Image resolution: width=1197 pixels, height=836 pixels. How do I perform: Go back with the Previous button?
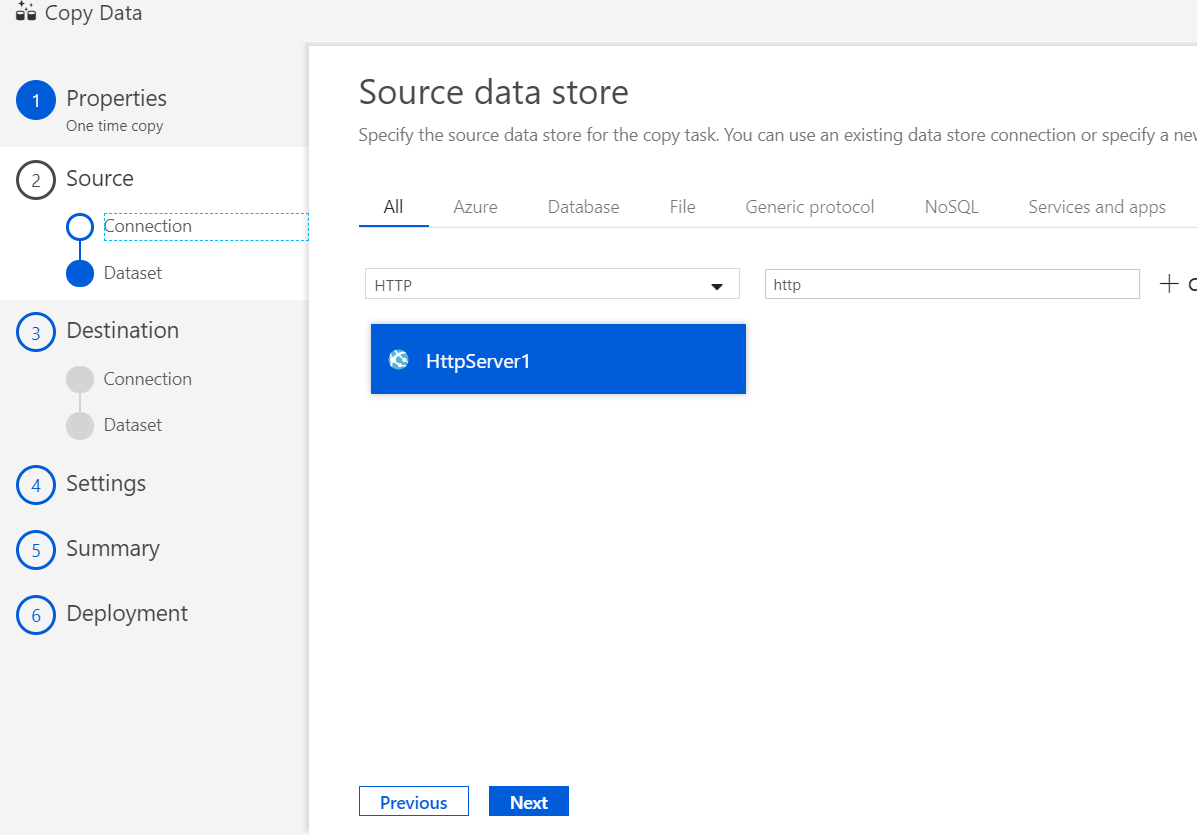[x=413, y=802]
